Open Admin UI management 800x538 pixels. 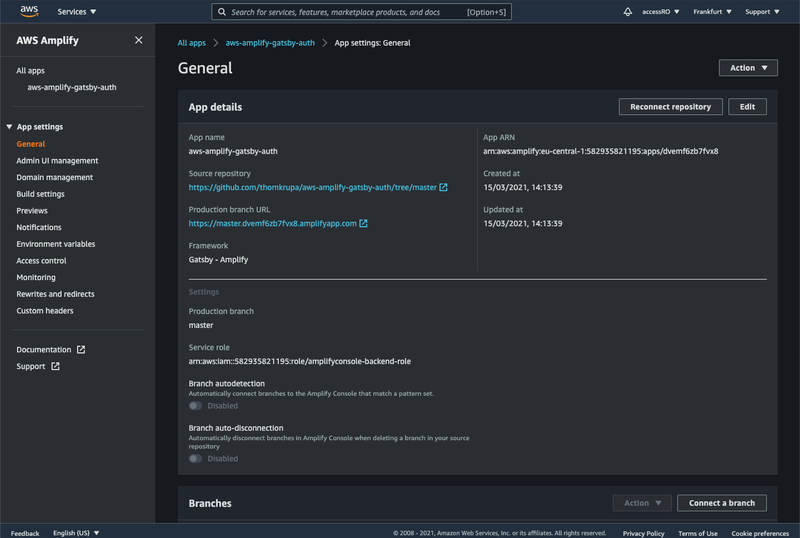pos(57,161)
